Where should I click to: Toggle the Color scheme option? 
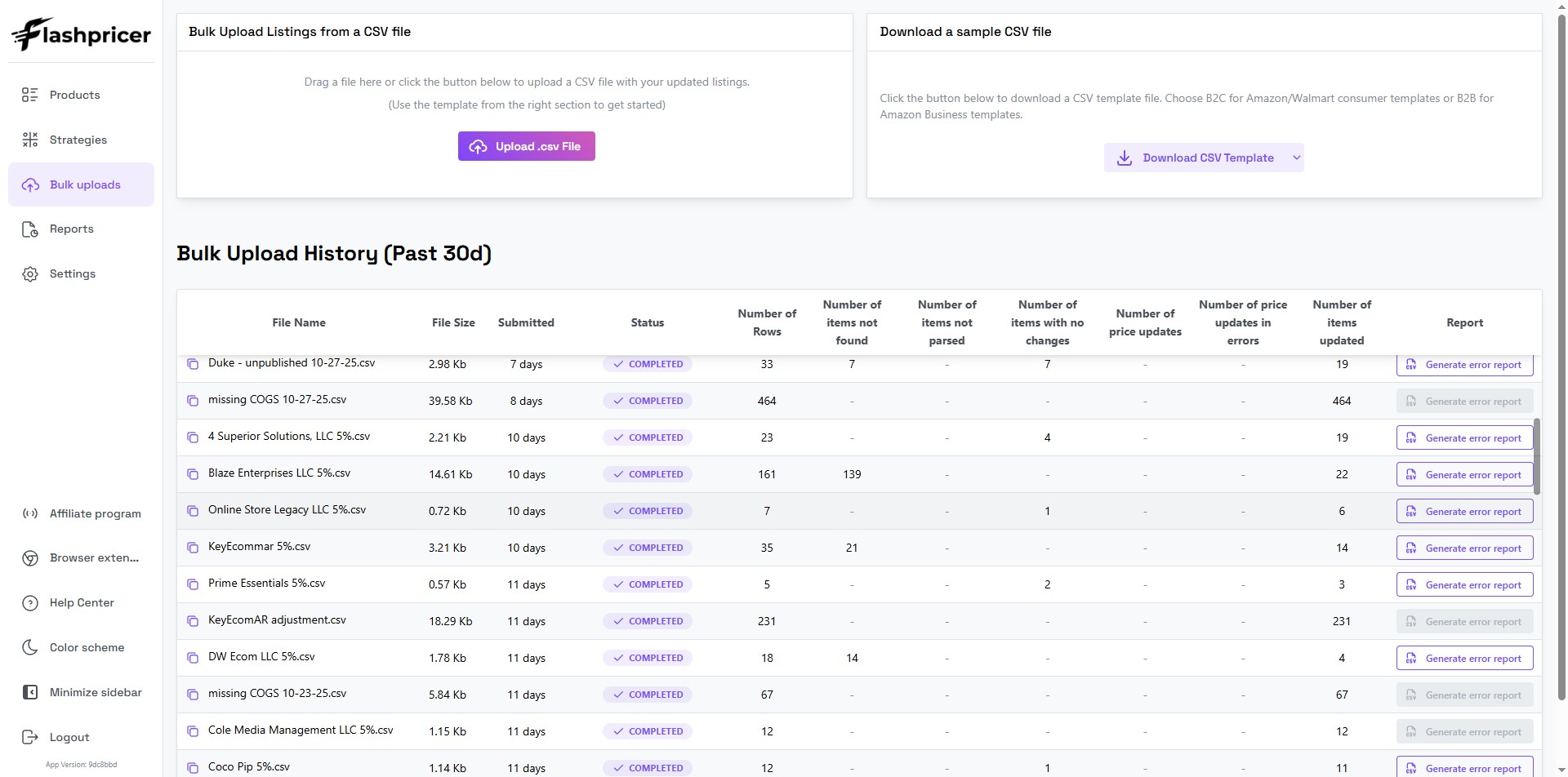click(x=81, y=648)
